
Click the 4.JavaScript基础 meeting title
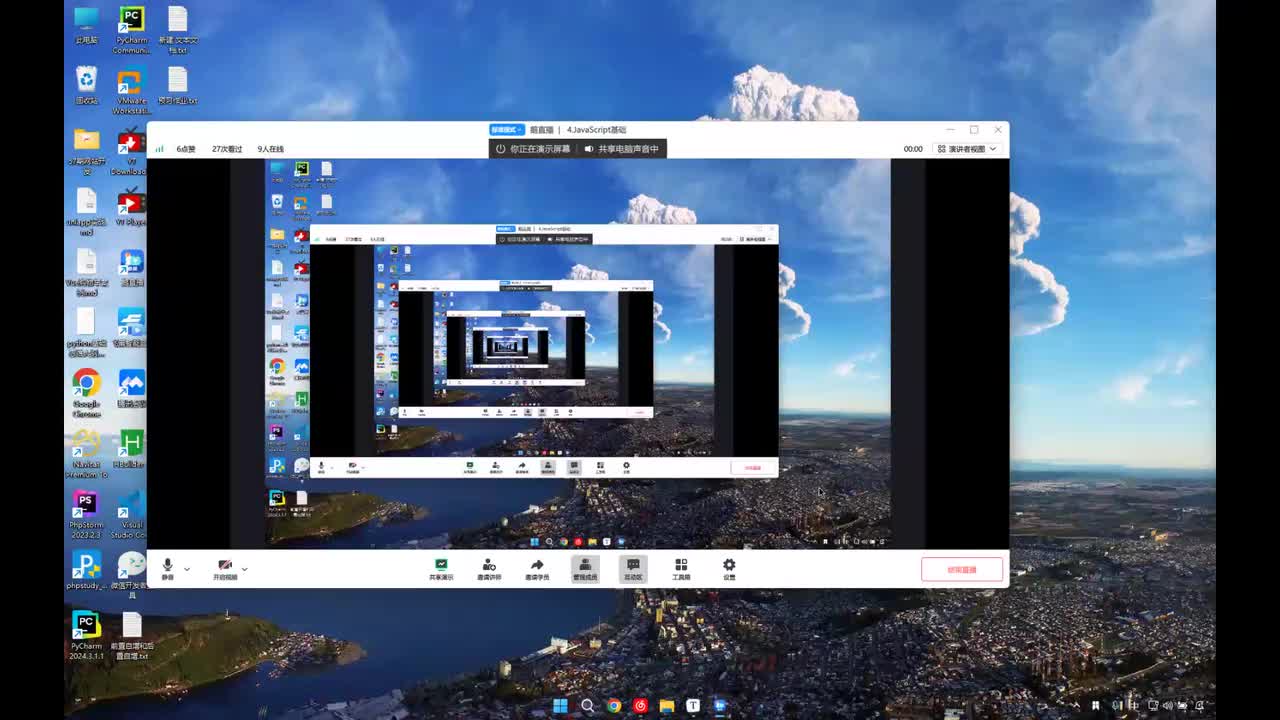pyautogui.click(x=597, y=130)
